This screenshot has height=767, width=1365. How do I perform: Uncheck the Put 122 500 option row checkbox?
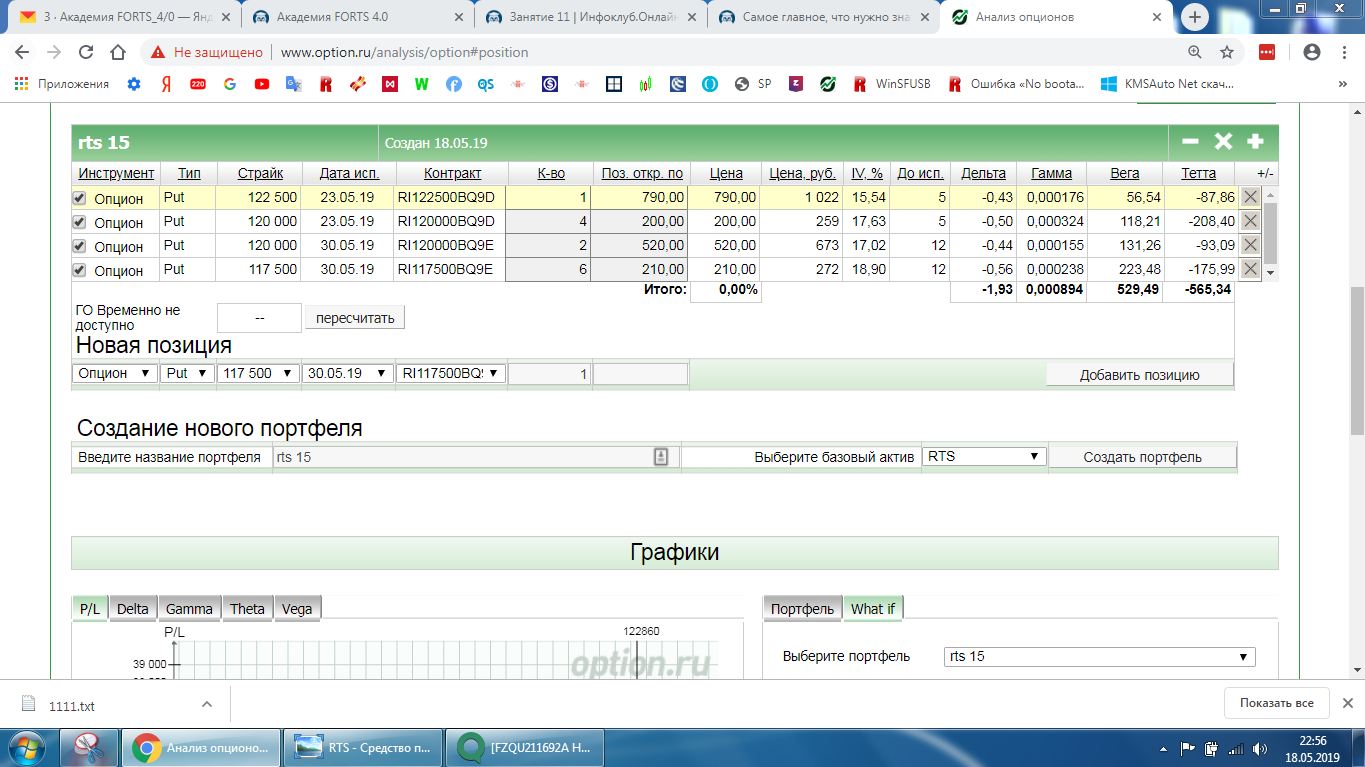click(80, 198)
